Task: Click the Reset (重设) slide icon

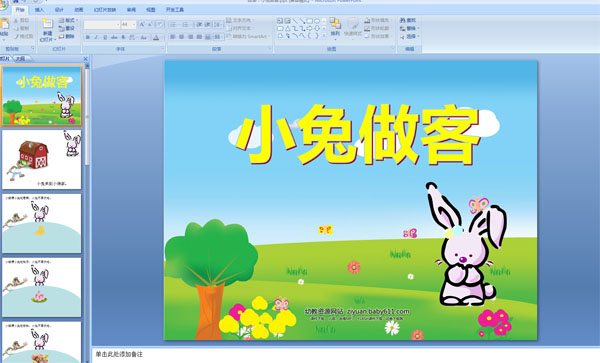Action: point(62,28)
